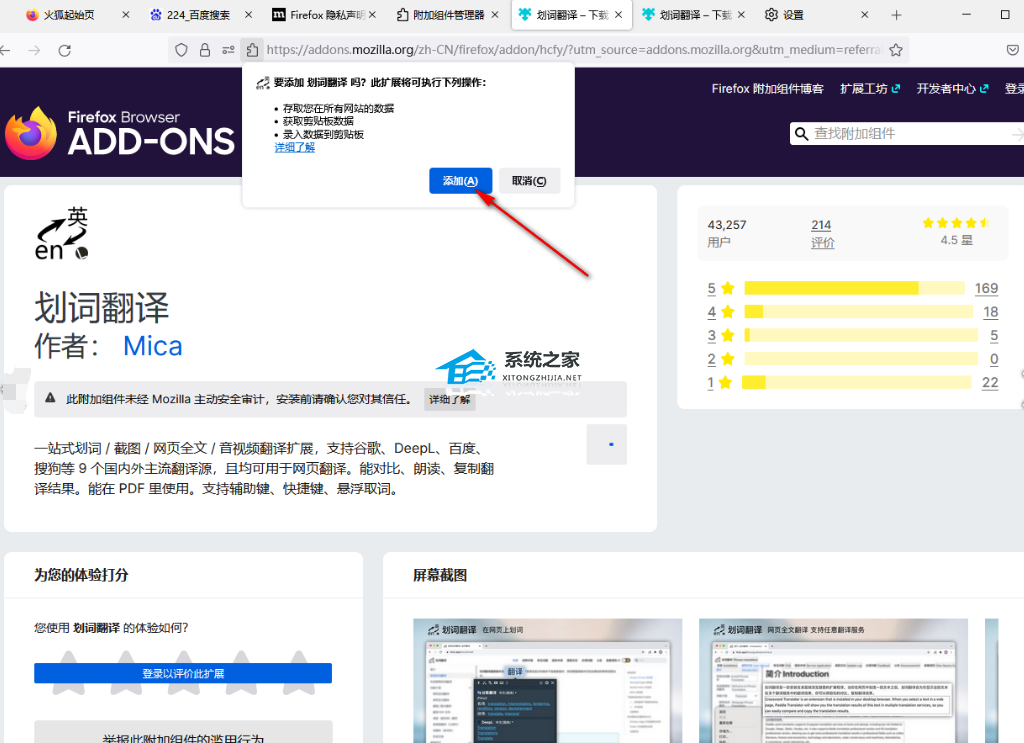1024x743 pixels.
Task: Click the search magnifier icon
Action: click(801, 134)
